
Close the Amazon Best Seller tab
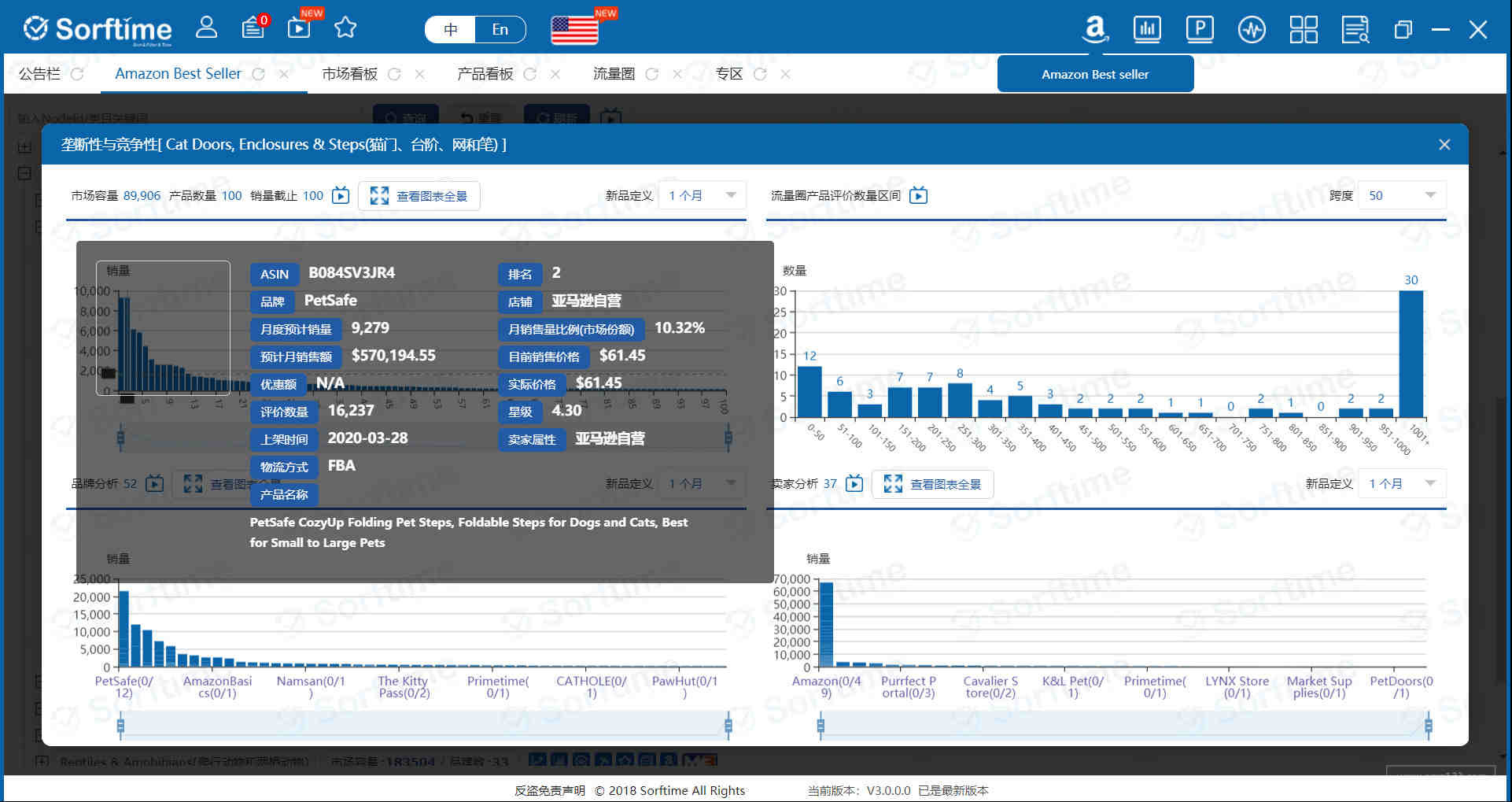pos(284,74)
